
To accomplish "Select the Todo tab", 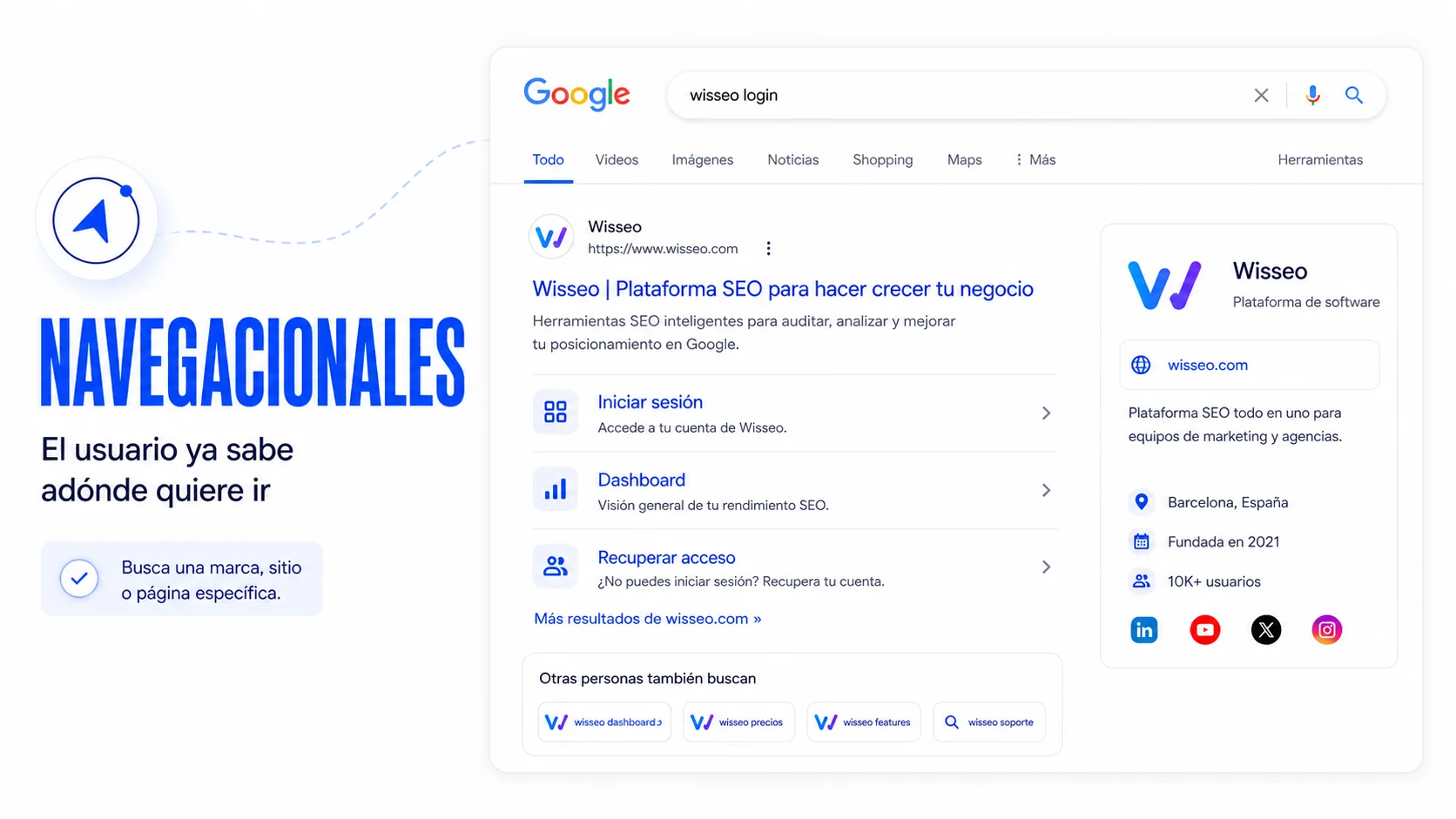I will point(548,159).
